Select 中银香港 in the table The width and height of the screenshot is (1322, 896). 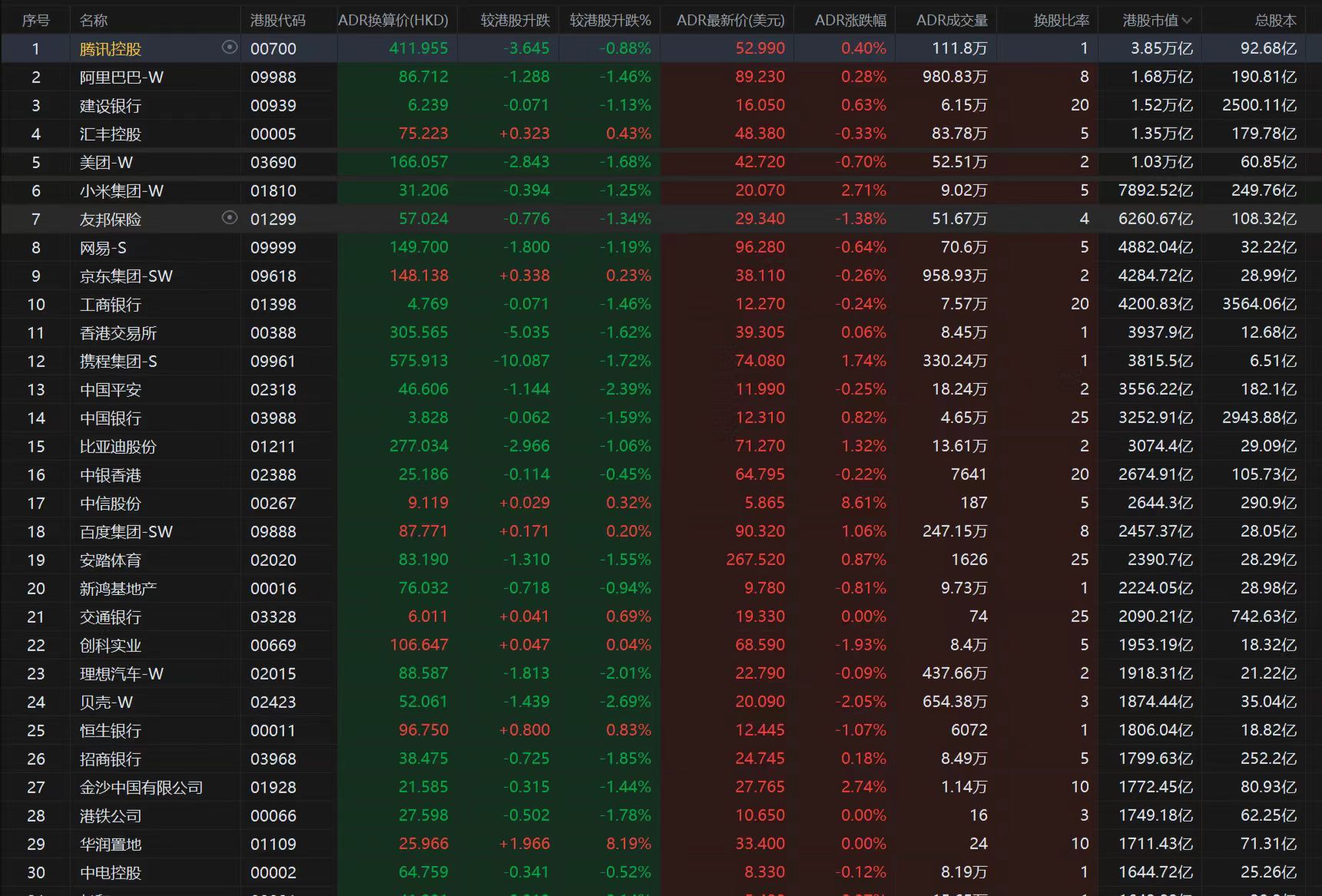(x=111, y=475)
